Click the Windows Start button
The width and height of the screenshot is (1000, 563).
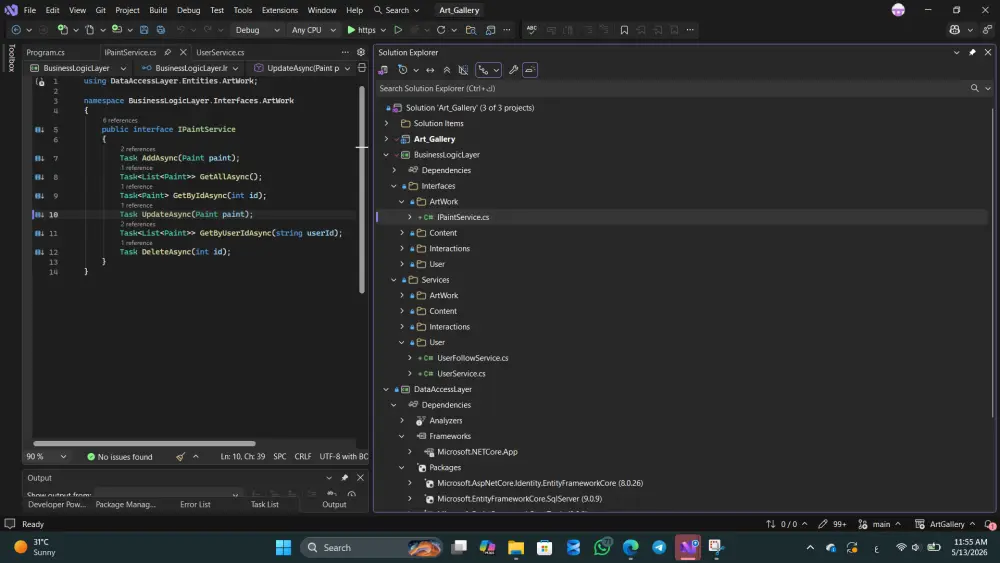coord(283,547)
